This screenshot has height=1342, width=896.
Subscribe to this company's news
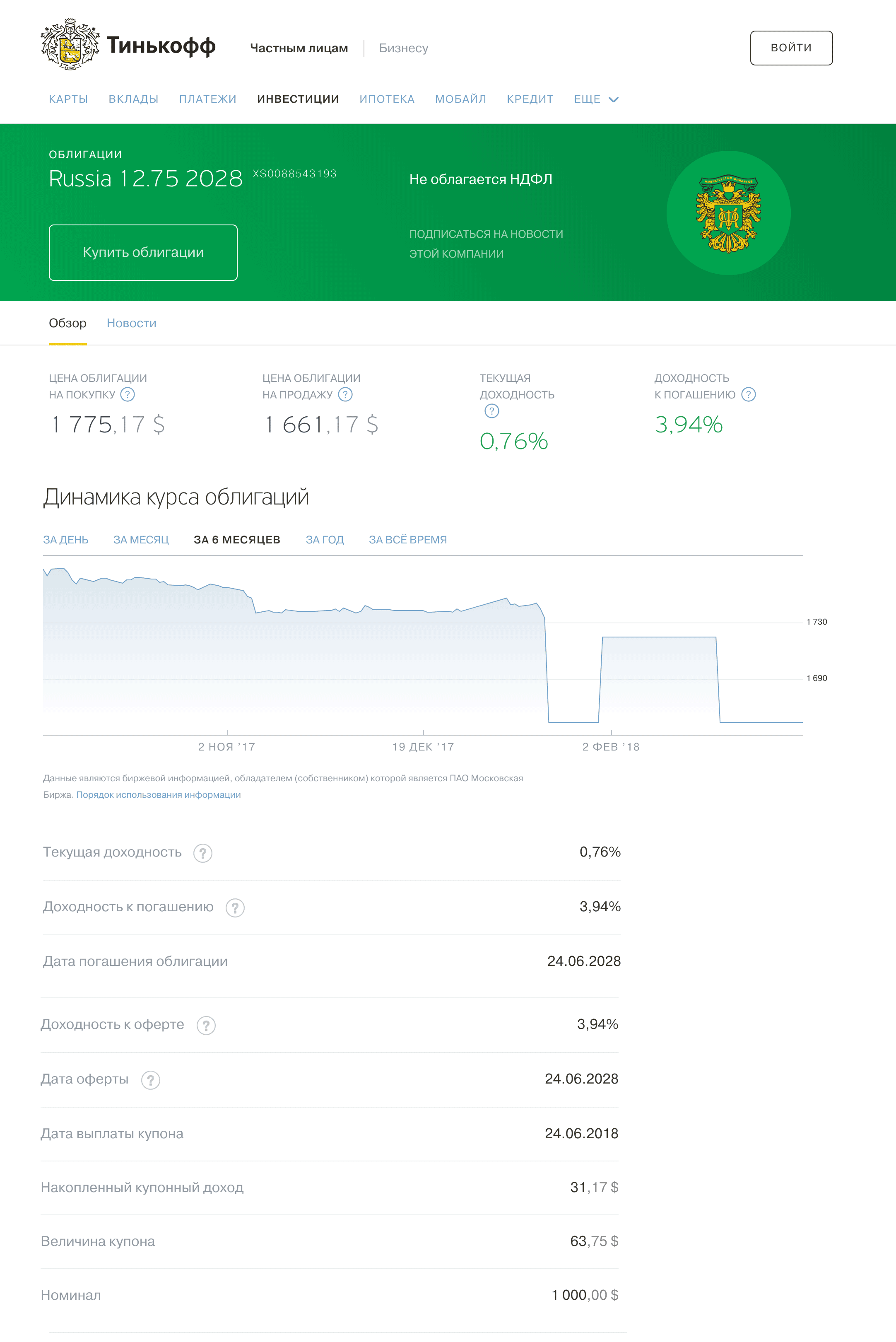[x=486, y=244]
